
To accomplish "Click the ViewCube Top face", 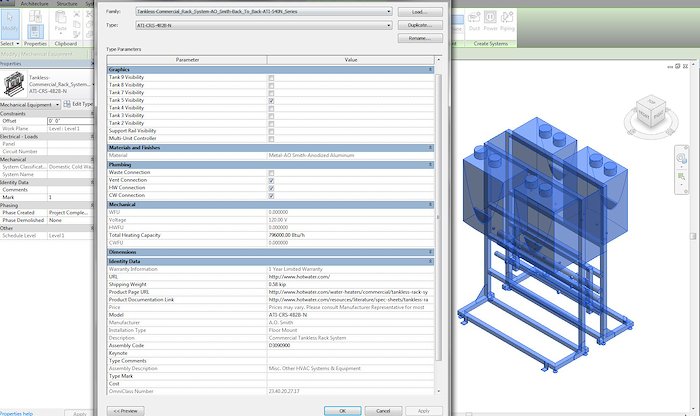I will [651, 102].
